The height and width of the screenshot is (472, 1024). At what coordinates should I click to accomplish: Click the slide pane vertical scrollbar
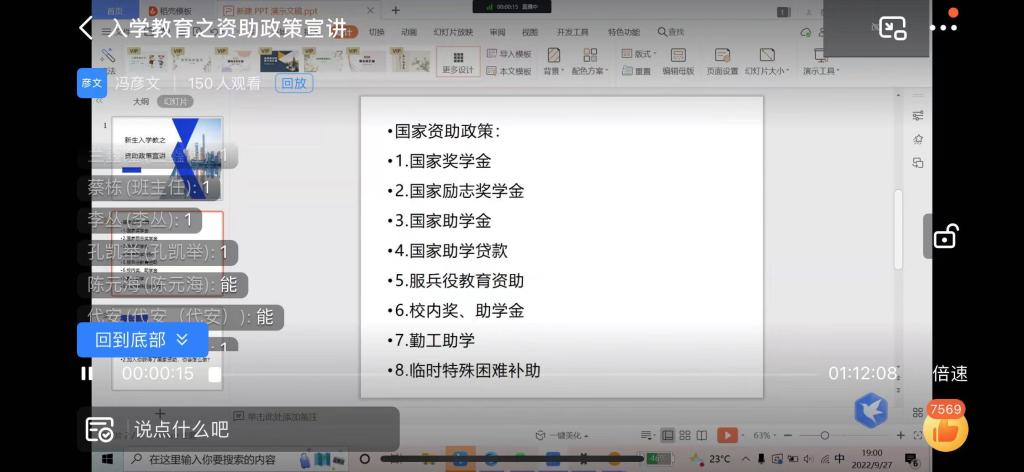click(x=899, y=229)
